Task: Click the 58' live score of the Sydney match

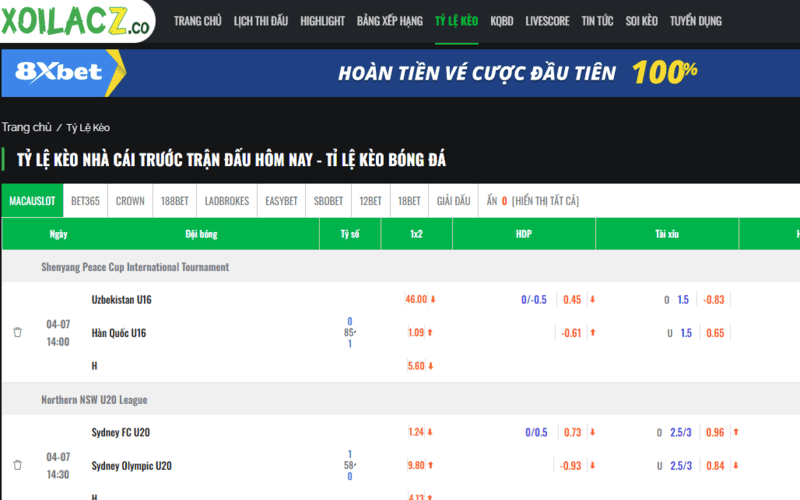Action: tap(350, 465)
